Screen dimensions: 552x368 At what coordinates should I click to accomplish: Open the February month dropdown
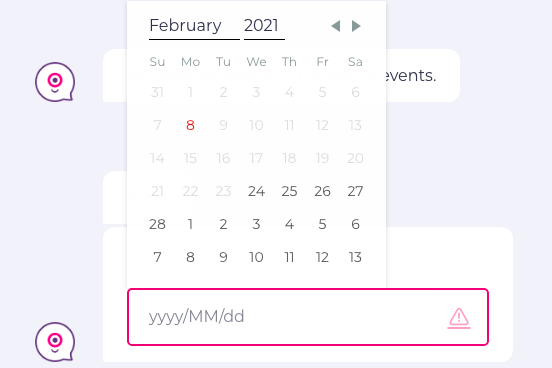pos(194,26)
